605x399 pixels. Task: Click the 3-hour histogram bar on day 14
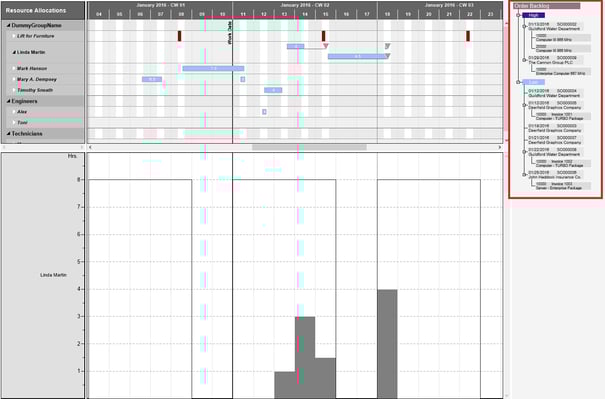tap(305, 357)
